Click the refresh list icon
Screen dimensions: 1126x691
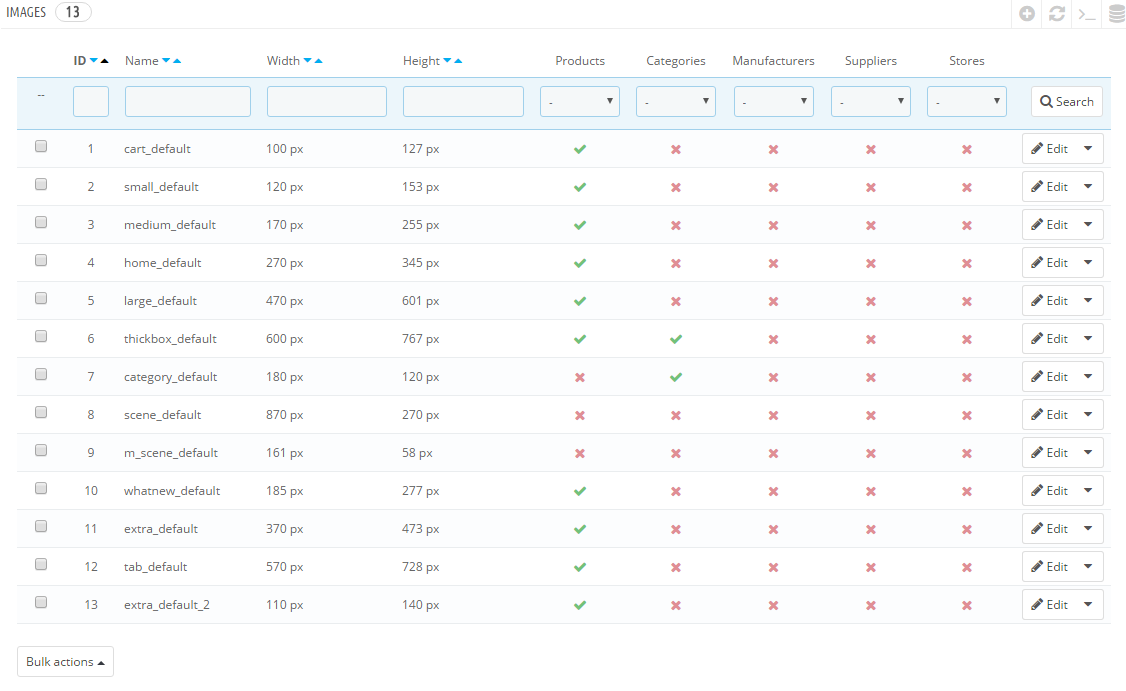pyautogui.click(x=1057, y=14)
